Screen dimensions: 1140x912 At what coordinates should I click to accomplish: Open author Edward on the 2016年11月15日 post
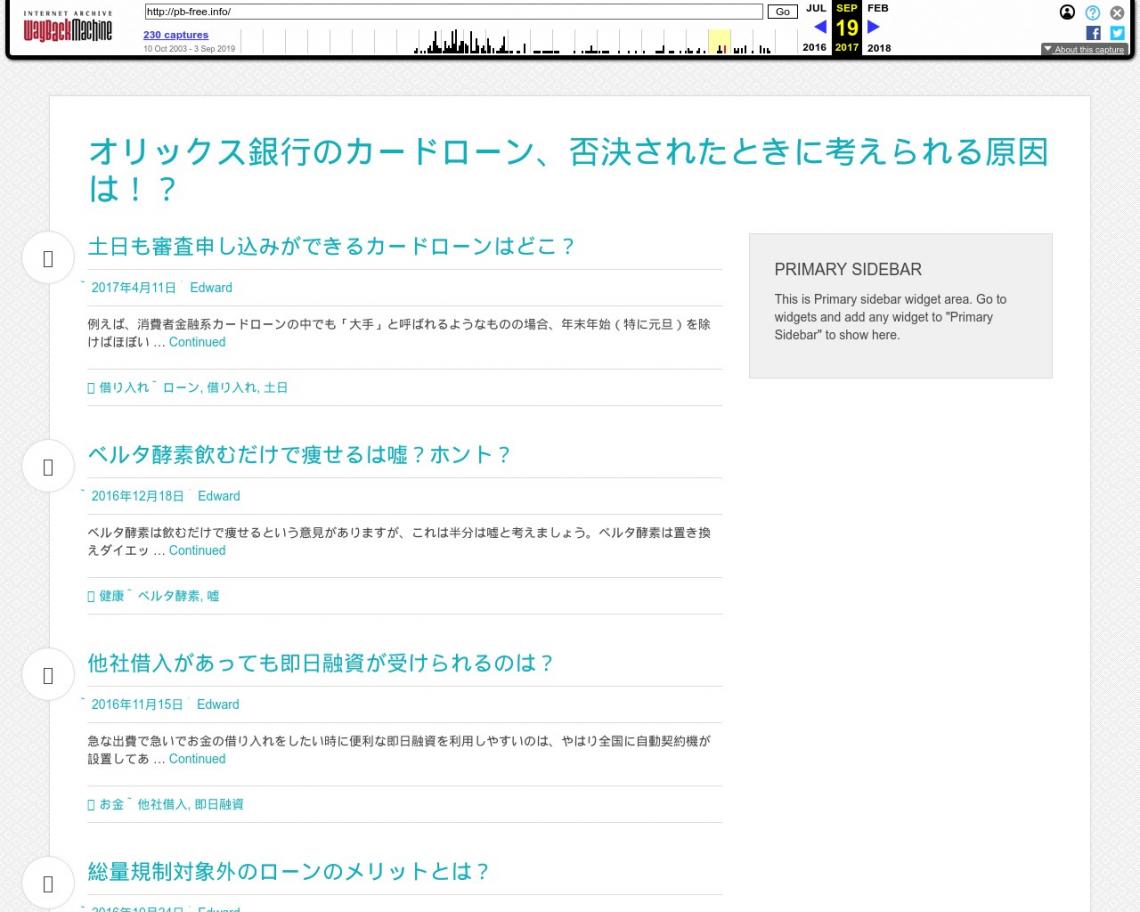(x=218, y=705)
